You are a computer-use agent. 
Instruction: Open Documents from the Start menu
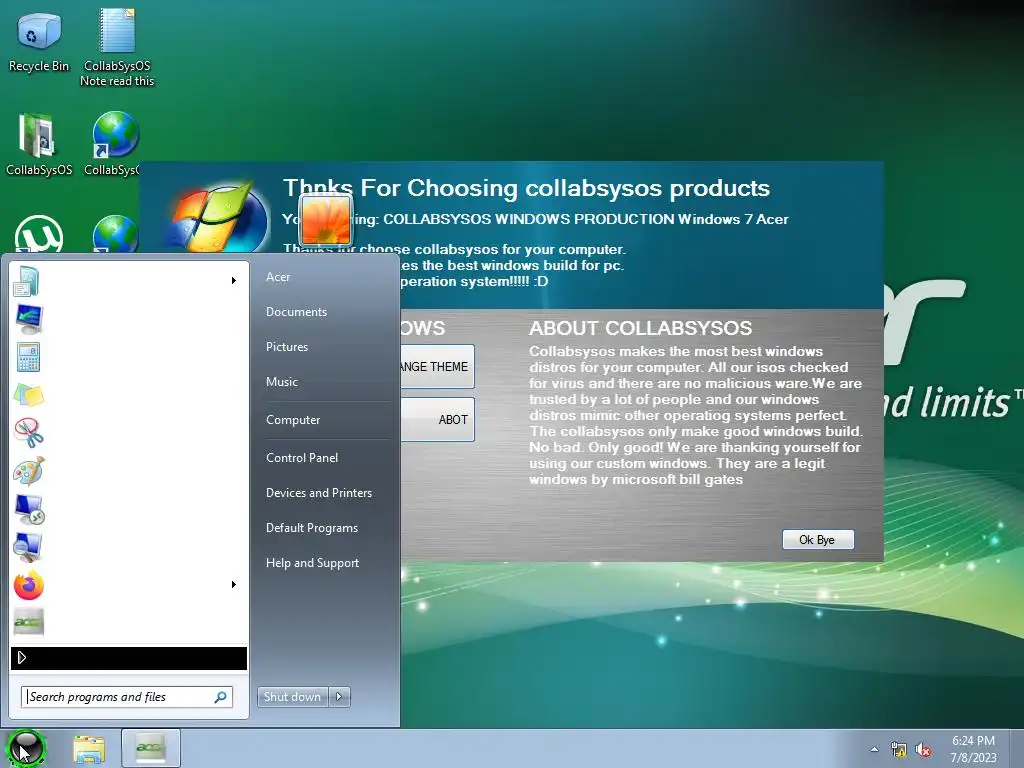coord(296,312)
